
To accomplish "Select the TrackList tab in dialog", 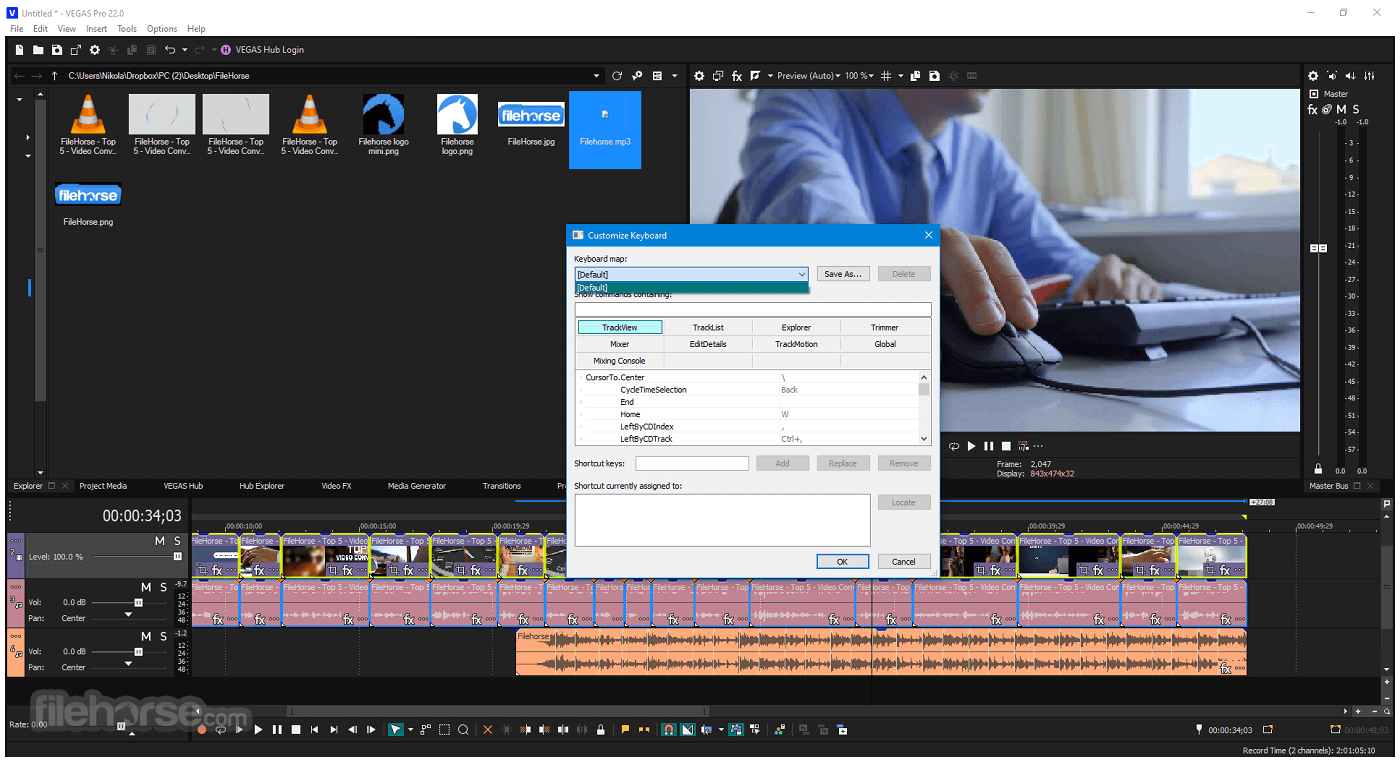I will [x=708, y=327].
